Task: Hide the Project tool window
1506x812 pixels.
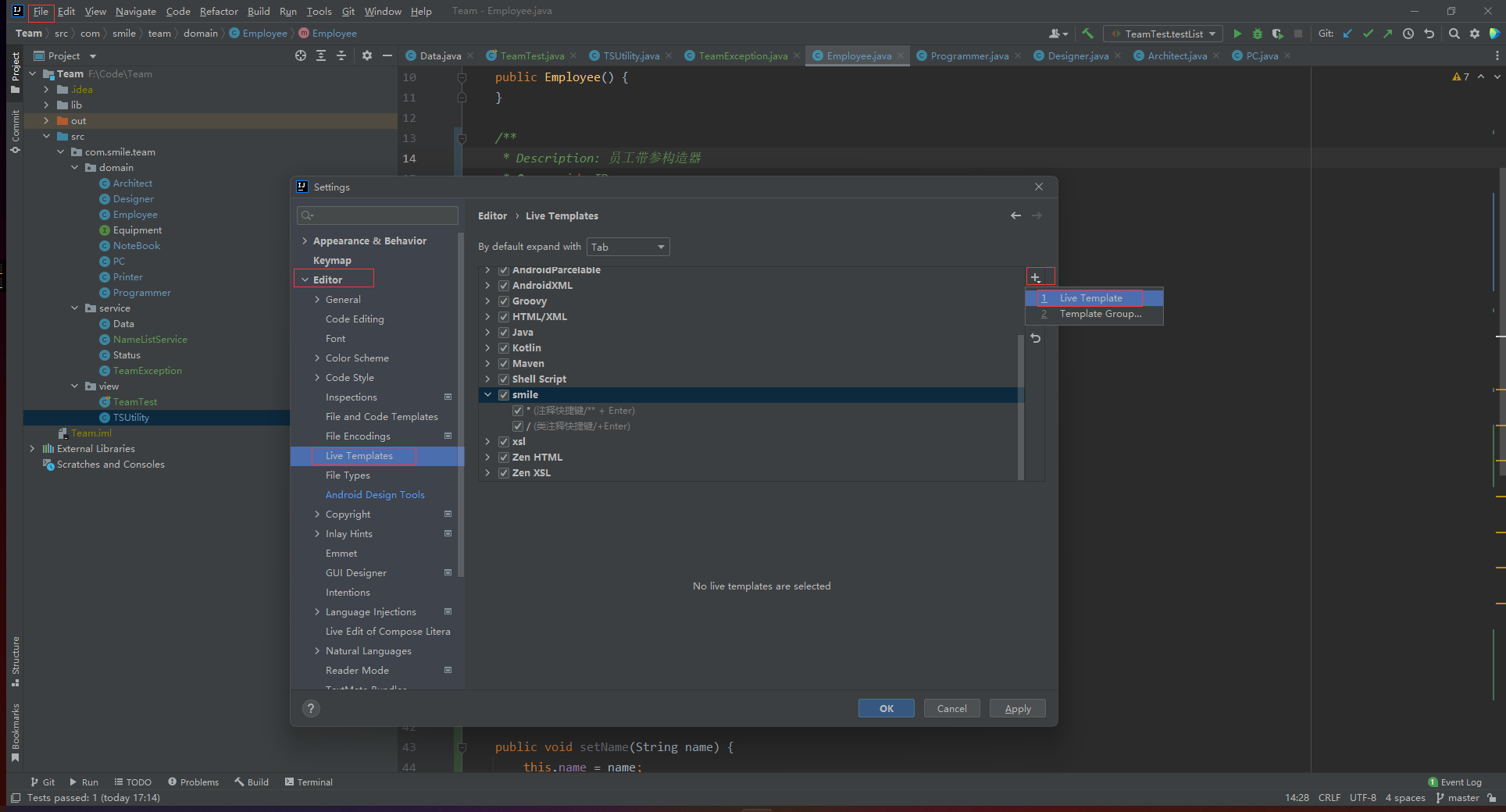Action: [387, 55]
